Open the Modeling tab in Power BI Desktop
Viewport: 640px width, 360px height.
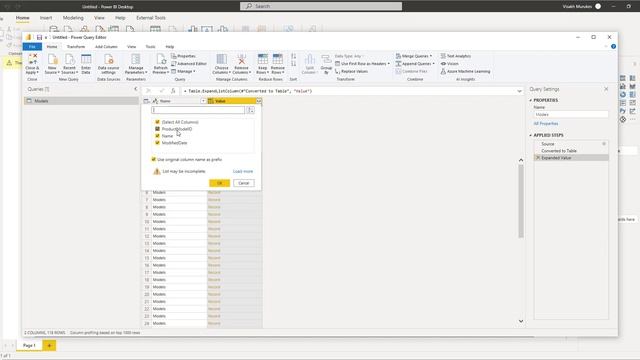click(73, 18)
